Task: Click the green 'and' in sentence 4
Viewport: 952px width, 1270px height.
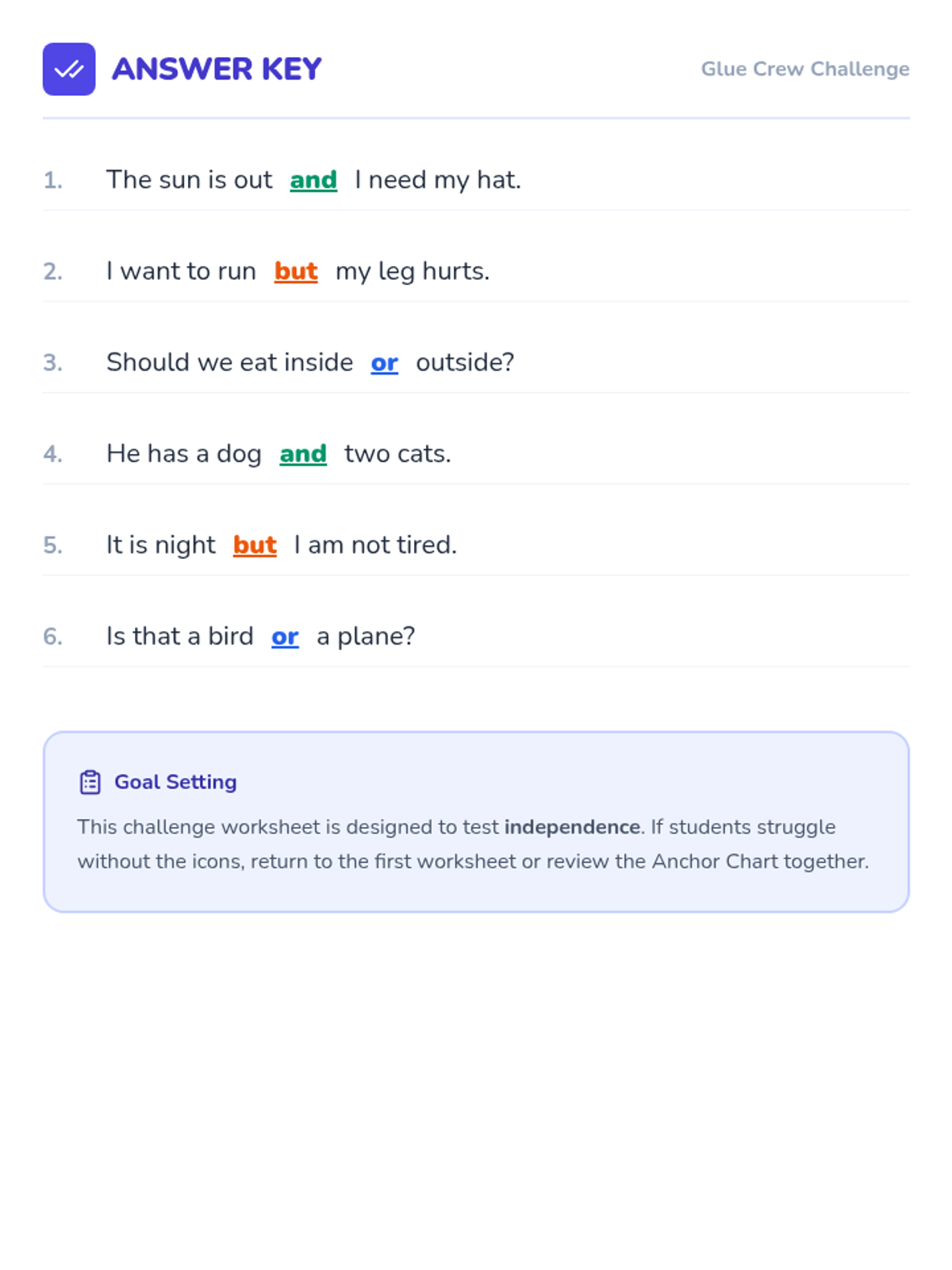Action: pyautogui.click(x=303, y=454)
